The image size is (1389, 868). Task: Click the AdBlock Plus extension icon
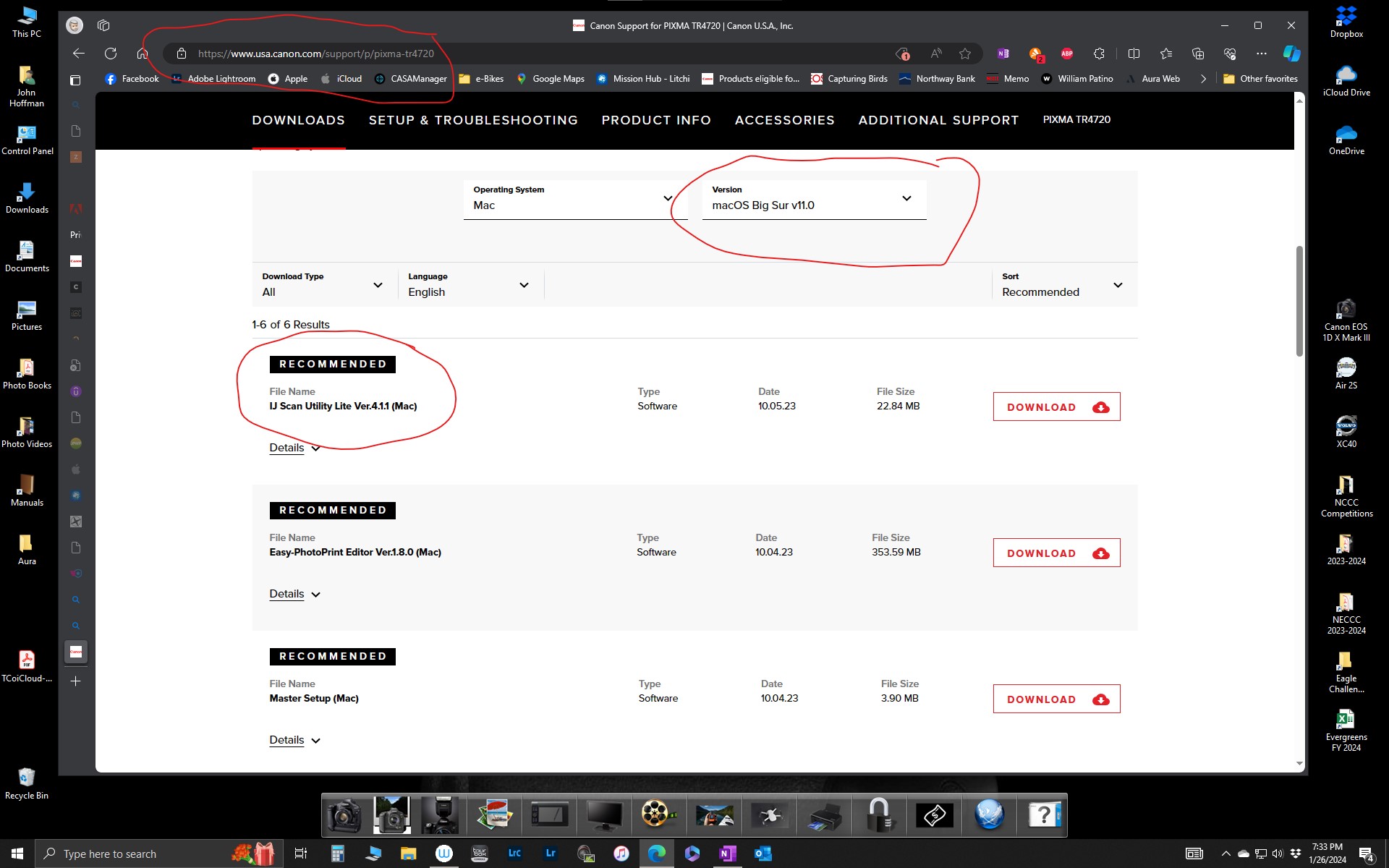pyautogui.click(x=1066, y=54)
